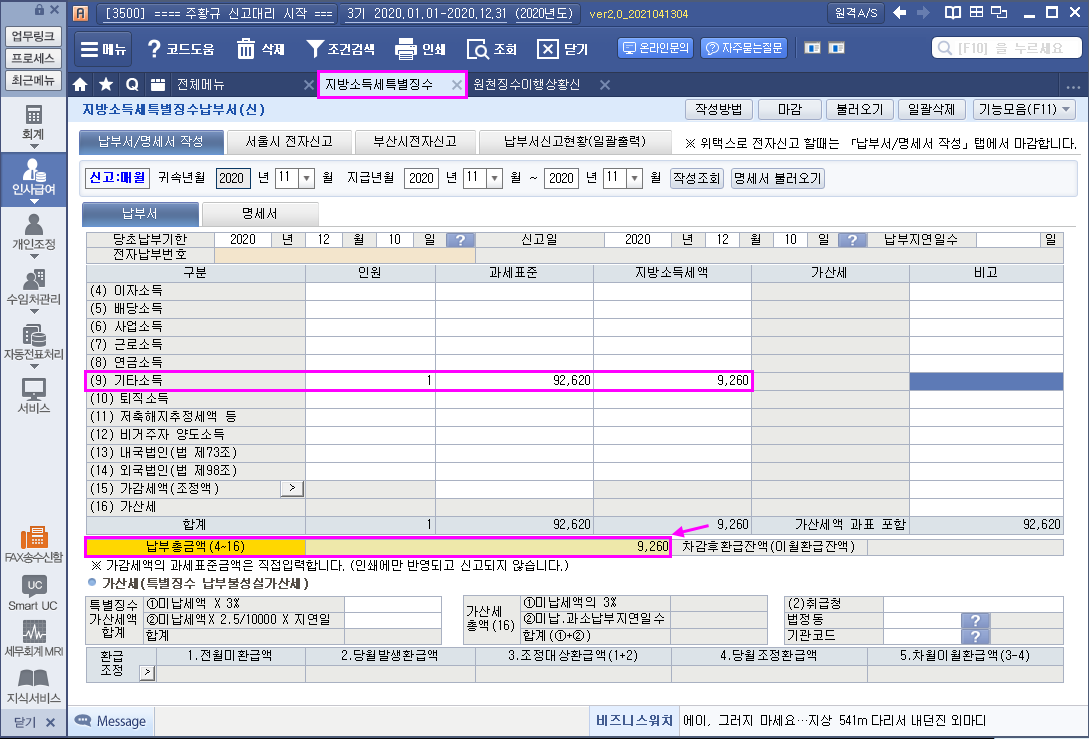Open favorites star icon
This screenshot has height=739, width=1089.
click(106, 85)
